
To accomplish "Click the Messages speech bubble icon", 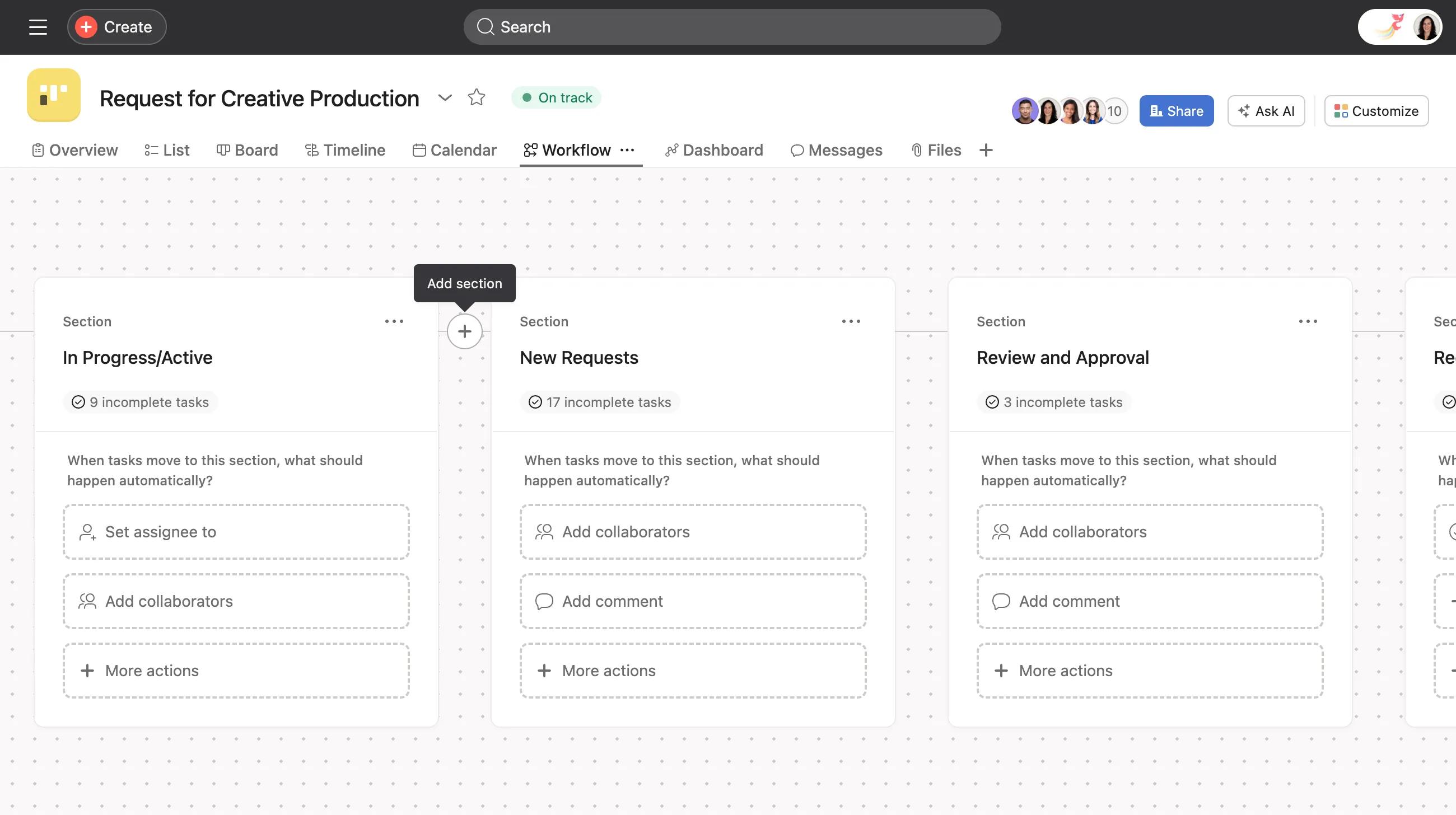I will [797, 149].
